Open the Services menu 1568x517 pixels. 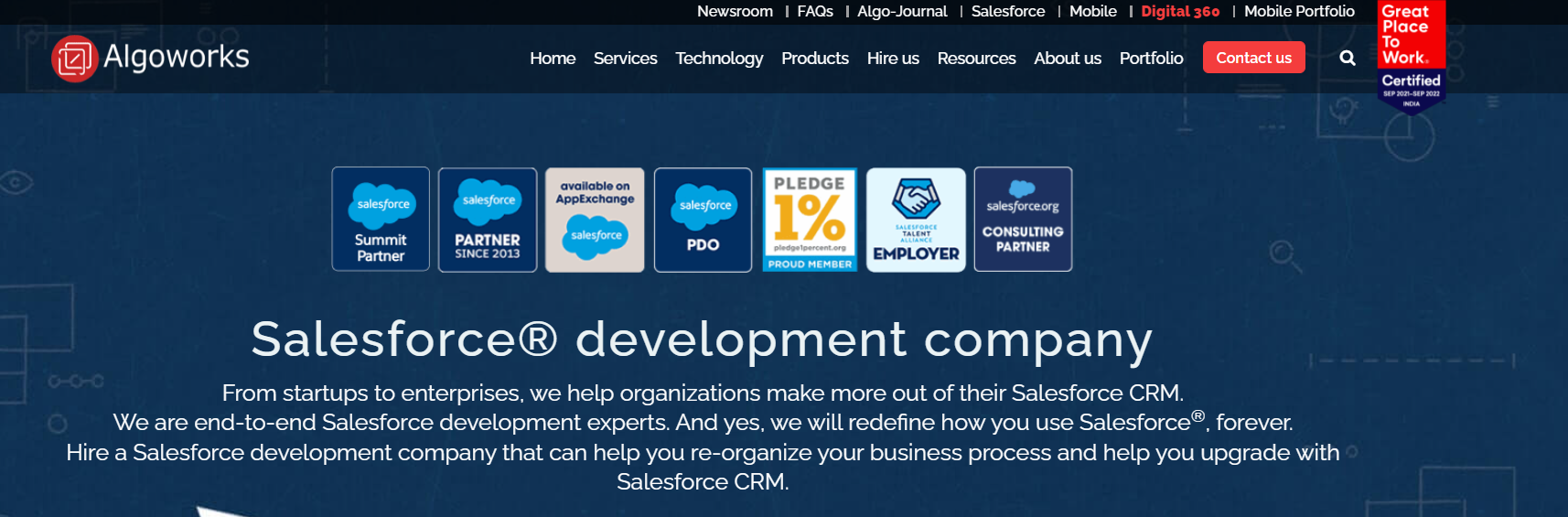click(626, 59)
